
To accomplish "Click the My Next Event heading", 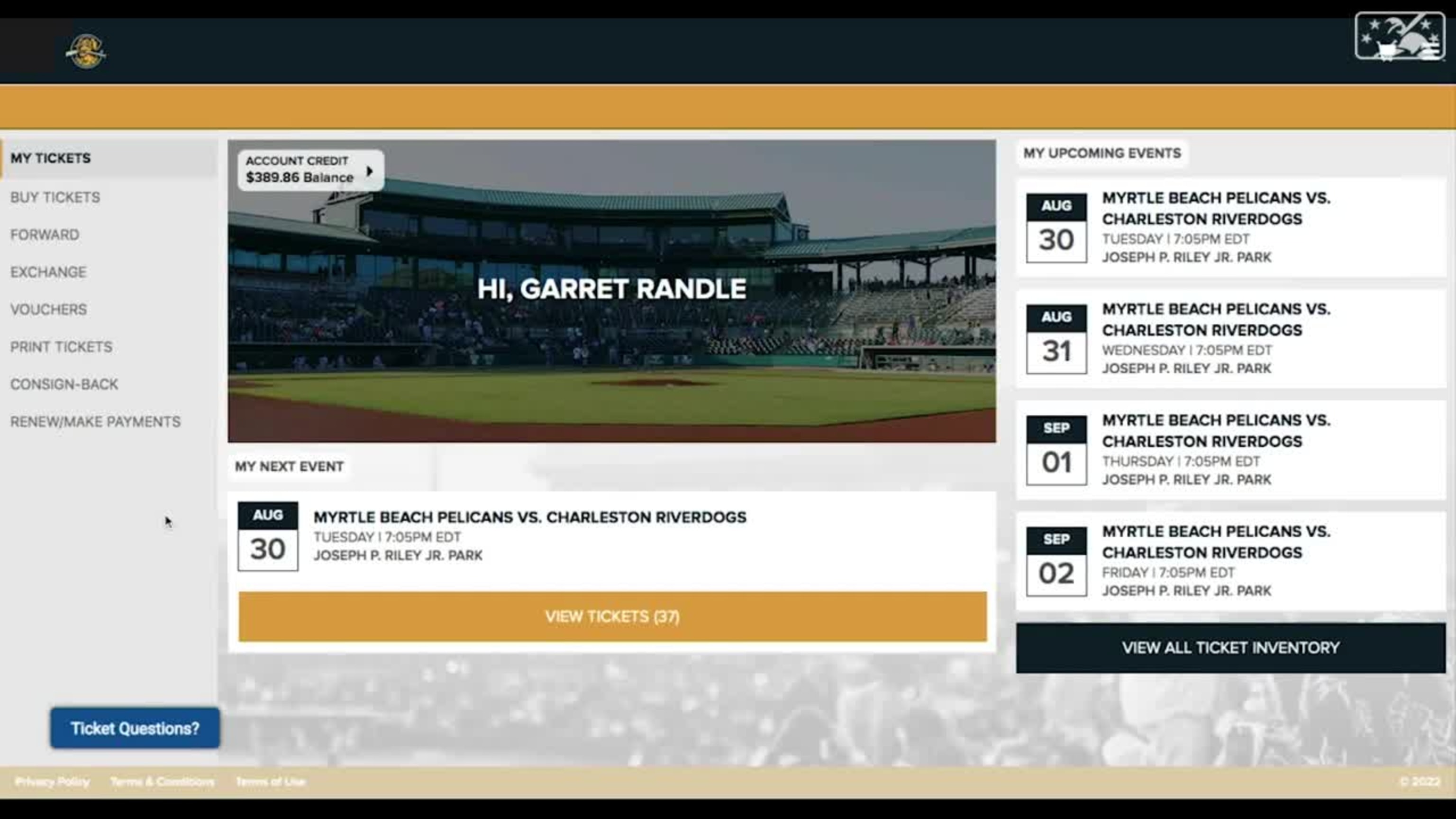I will click(x=289, y=466).
